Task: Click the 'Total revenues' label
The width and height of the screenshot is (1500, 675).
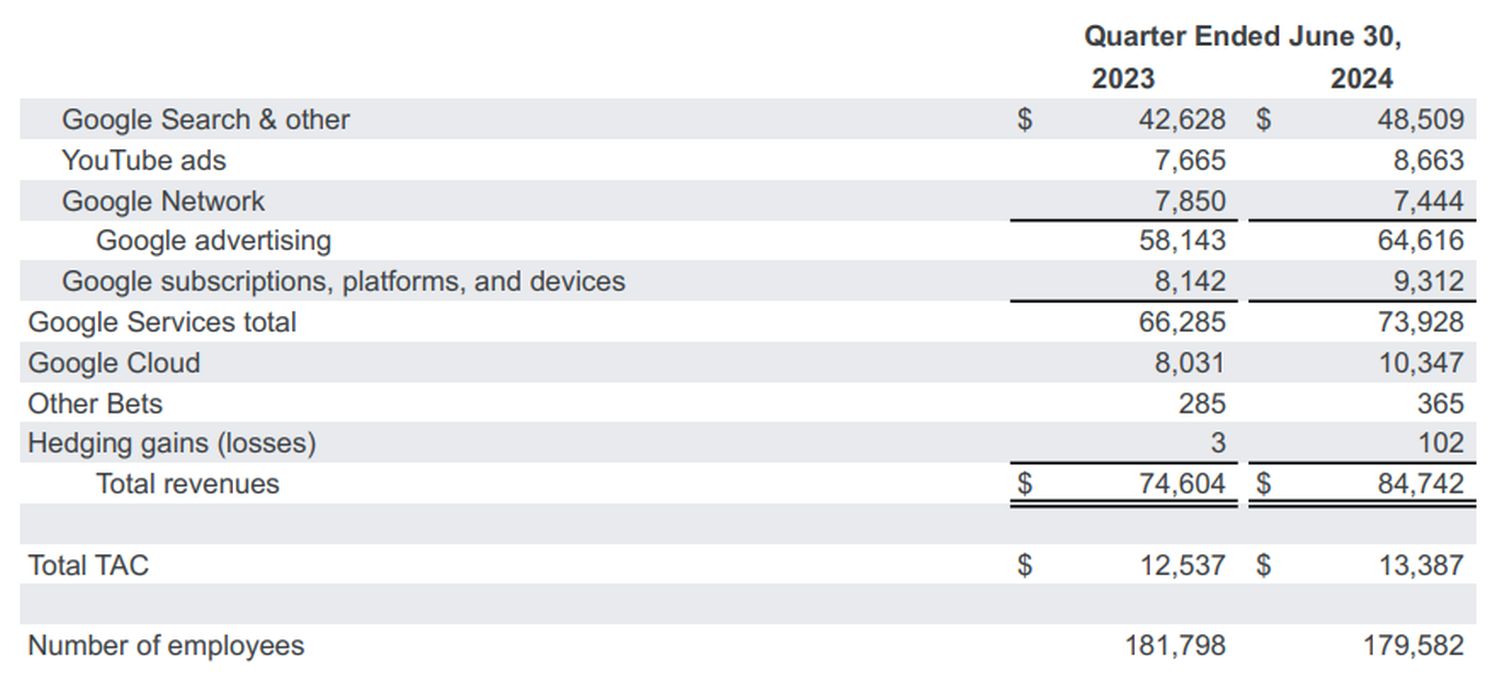Action: tap(187, 484)
